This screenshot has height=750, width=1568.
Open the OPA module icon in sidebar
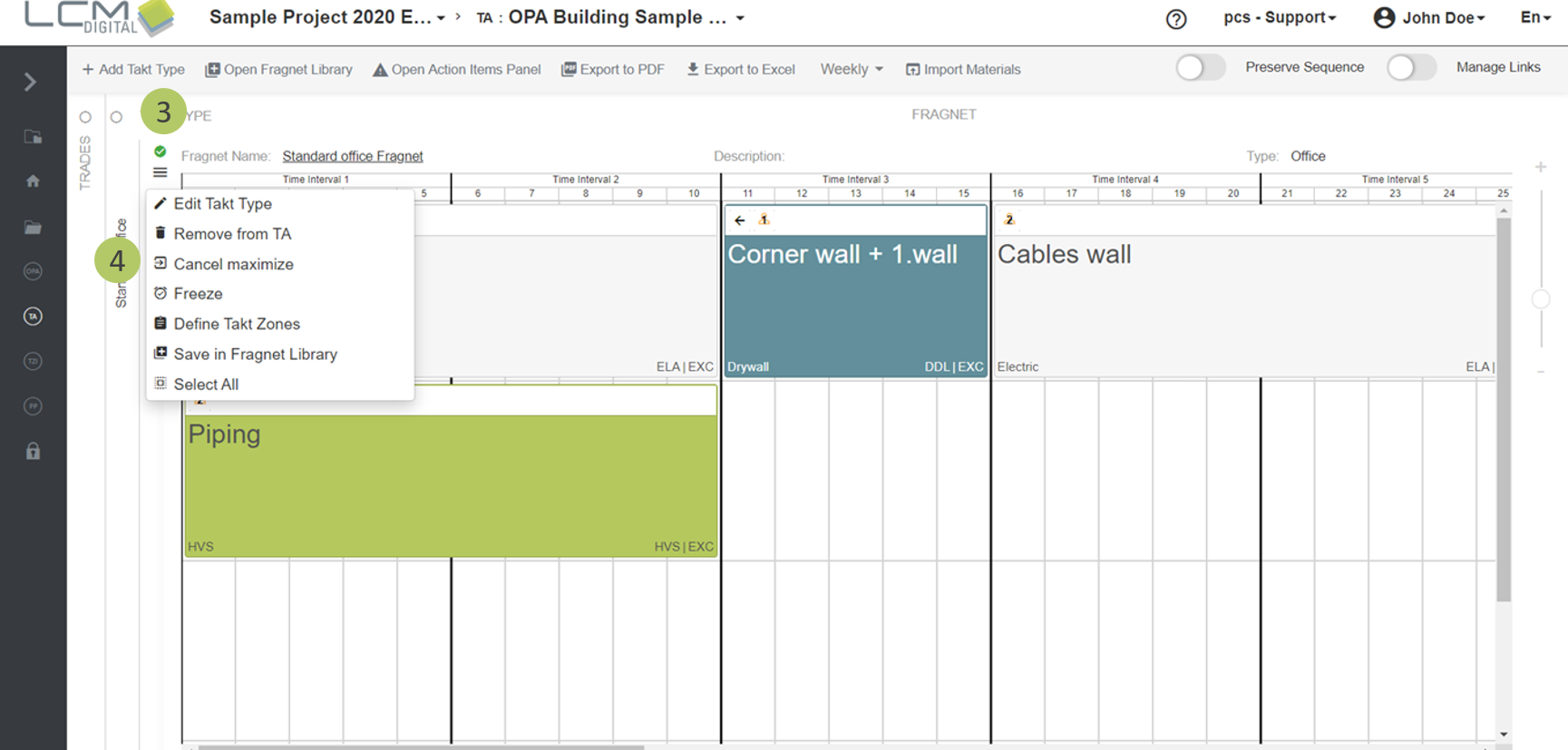tap(33, 271)
